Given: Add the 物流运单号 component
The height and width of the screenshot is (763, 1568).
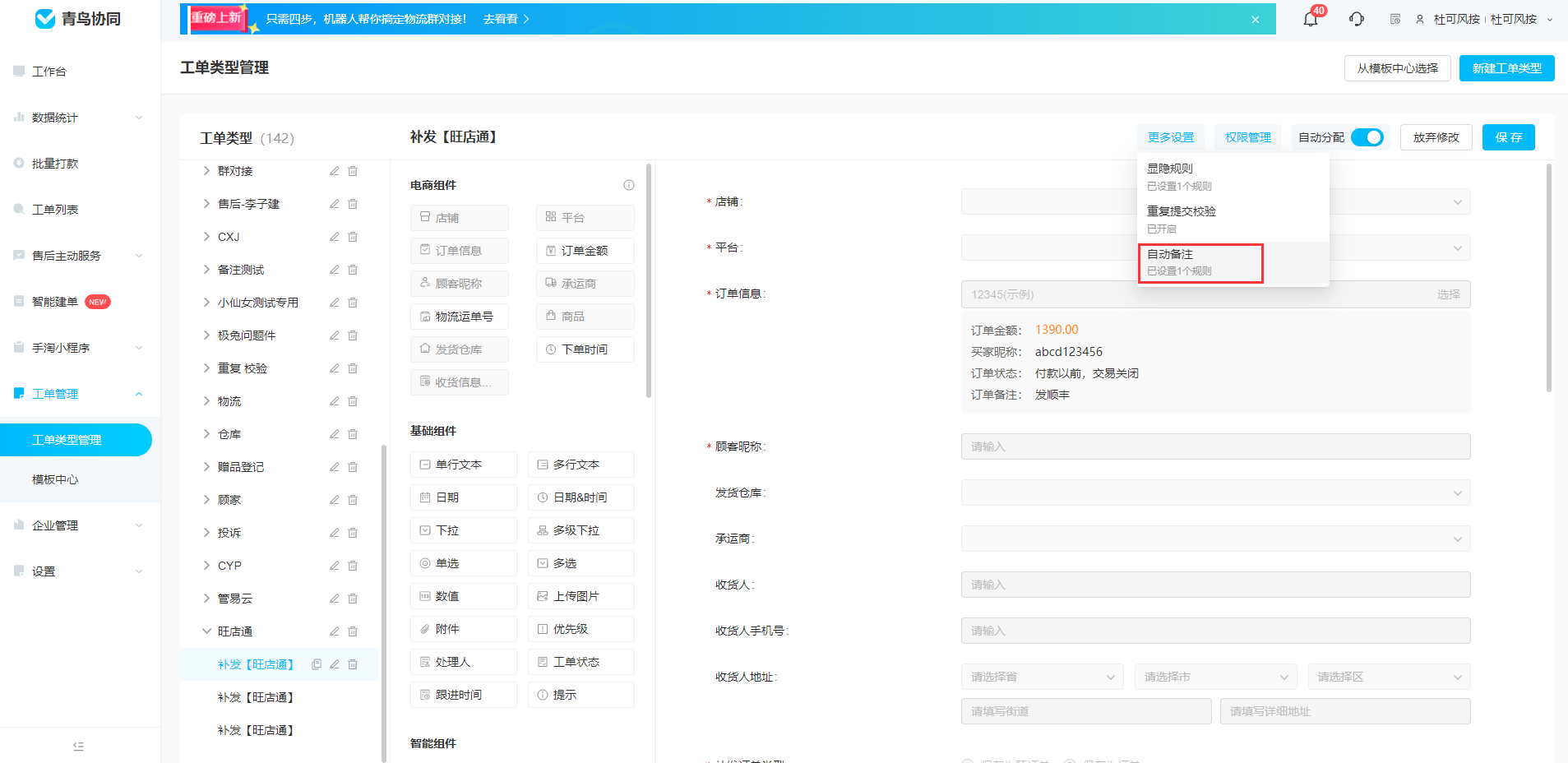Looking at the screenshot, I should pyautogui.click(x=460, y=317).
